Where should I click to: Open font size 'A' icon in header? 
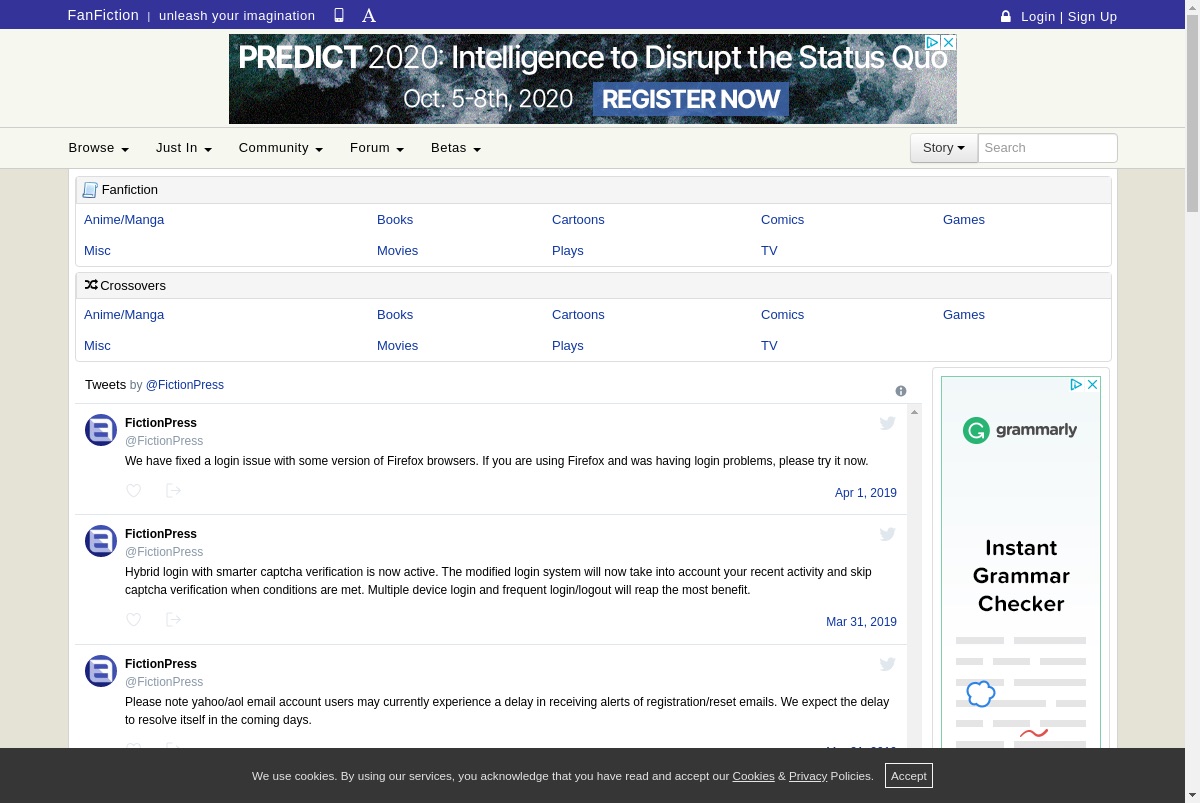tap(369, 15)
